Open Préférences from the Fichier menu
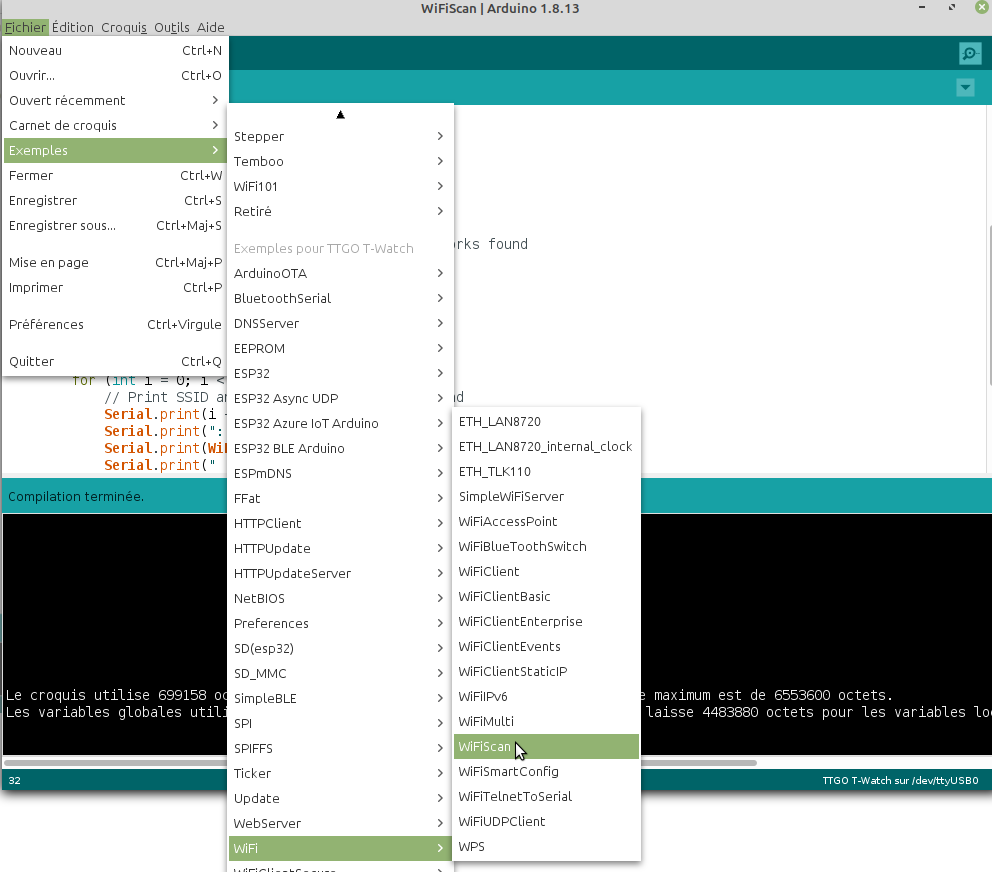The height and width of the screenshot is (872, 992). pyautogui.click(x=115, y=325)
